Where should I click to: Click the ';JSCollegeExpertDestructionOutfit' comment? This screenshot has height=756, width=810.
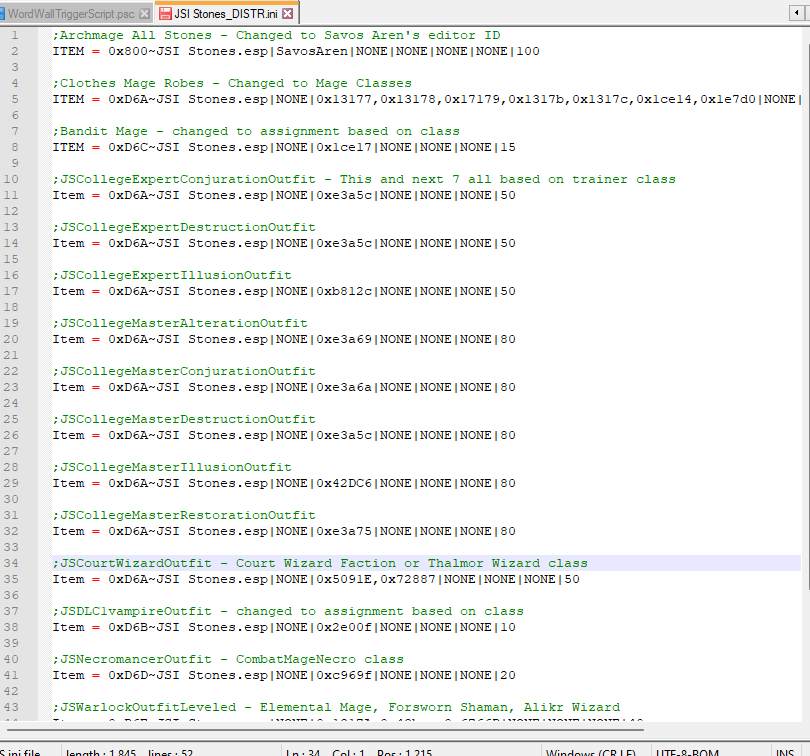pyautogui.click(x=184, y=227)
